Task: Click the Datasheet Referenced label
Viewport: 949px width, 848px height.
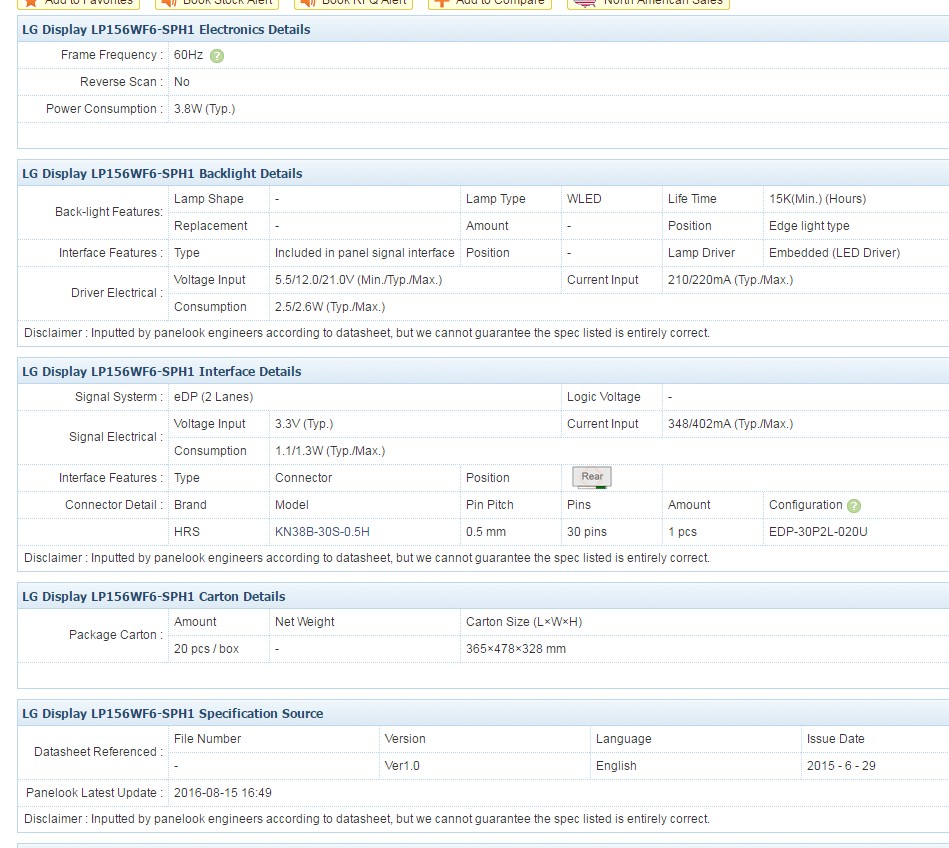Action: click(98, 752)
